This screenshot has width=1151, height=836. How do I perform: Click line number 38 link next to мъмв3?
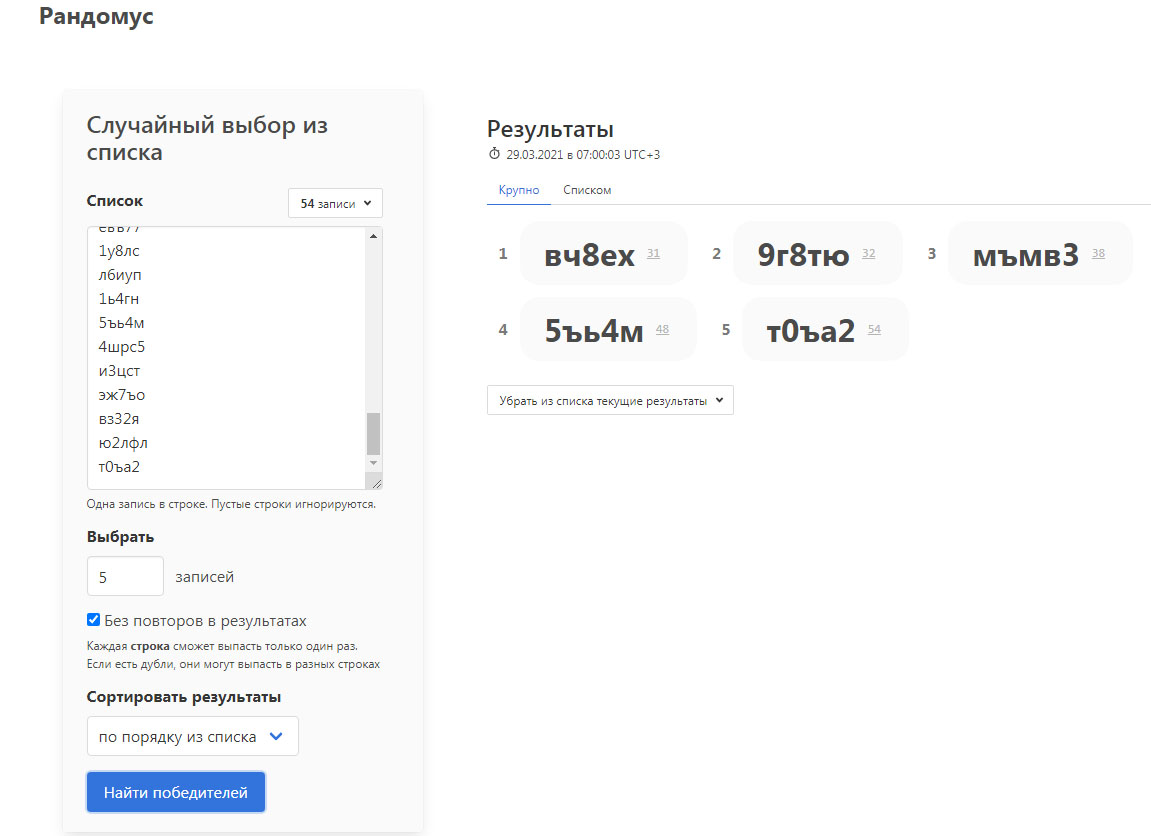point(1098,253)
